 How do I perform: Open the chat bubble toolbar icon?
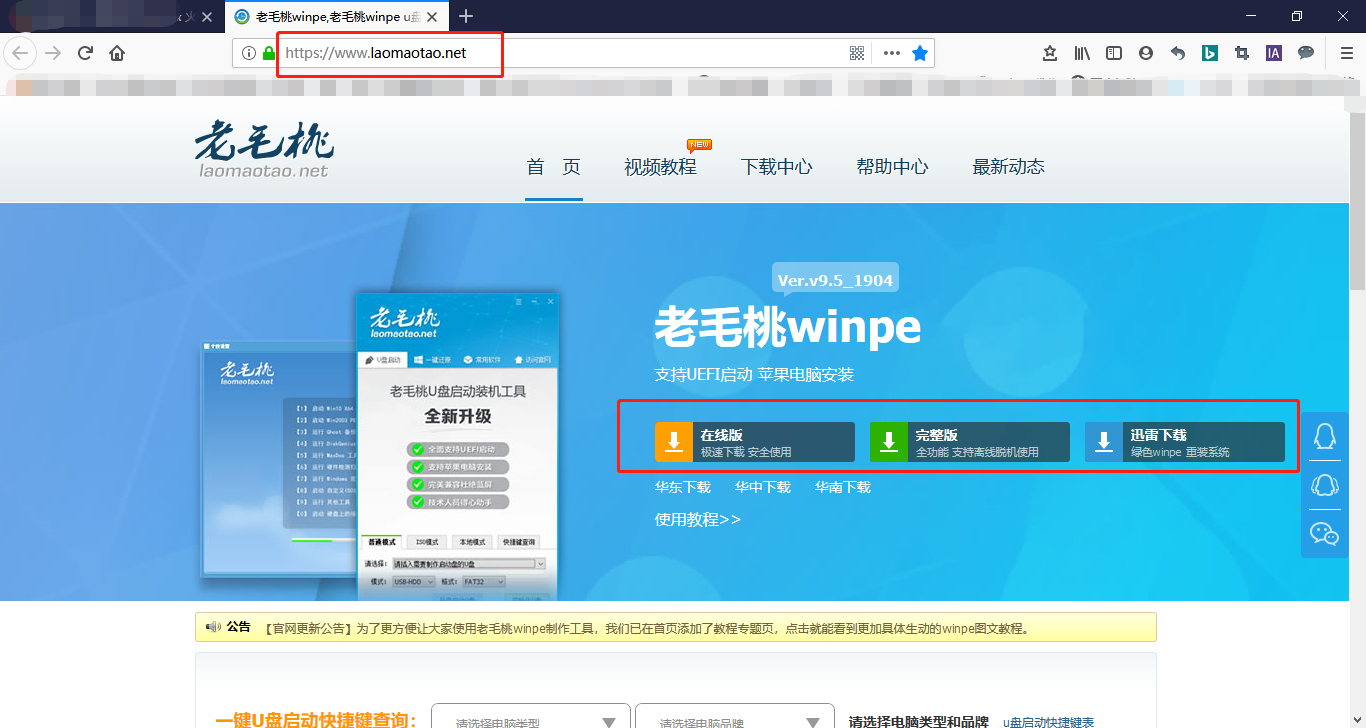point(1306,53)
